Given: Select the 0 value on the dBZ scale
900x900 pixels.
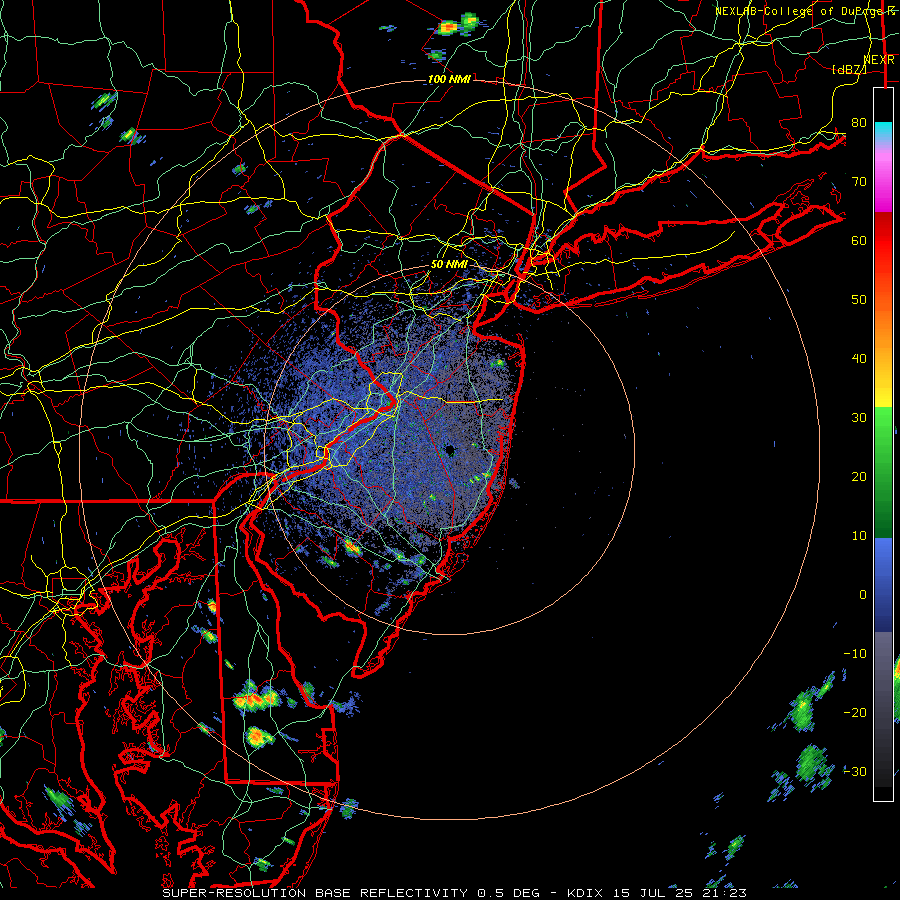Looking at the screenshot, I should (x=863, y=595).
